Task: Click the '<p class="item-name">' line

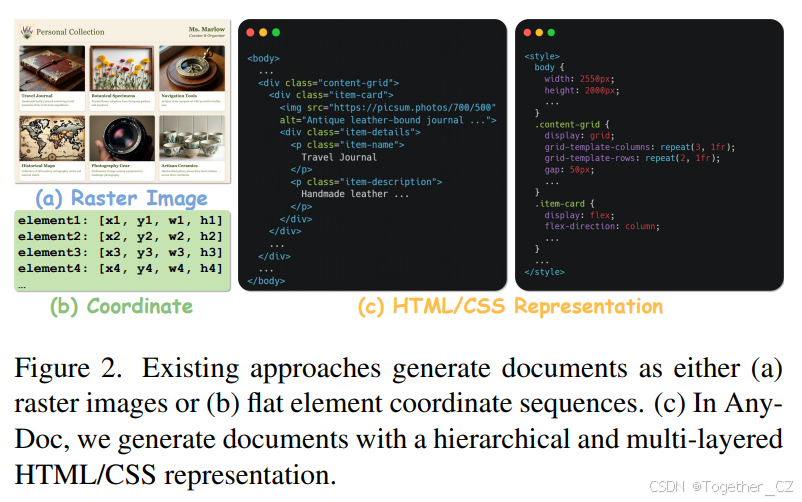Action: (347, 145)
